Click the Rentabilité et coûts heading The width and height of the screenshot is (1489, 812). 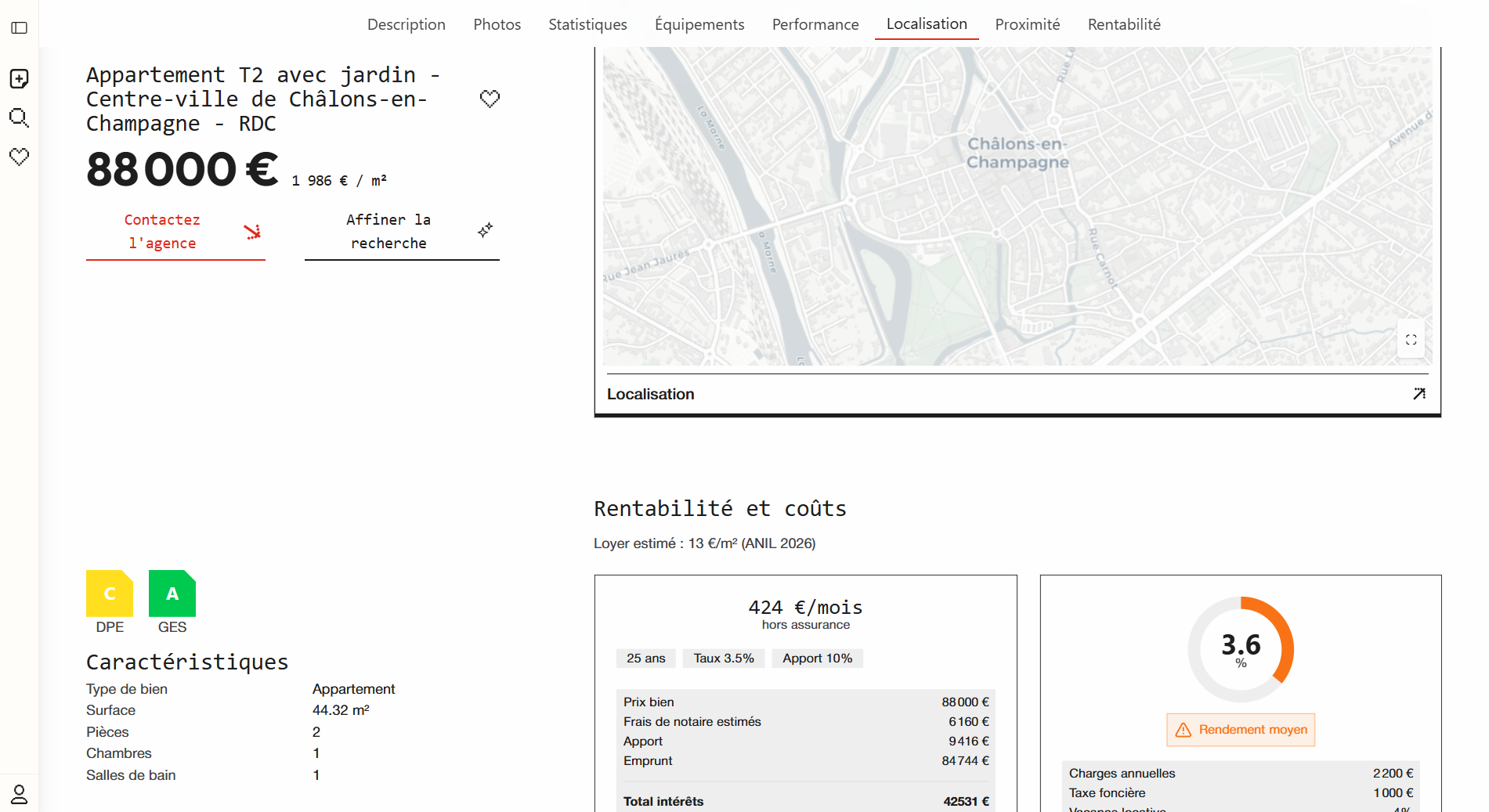(x=720, y=509)
